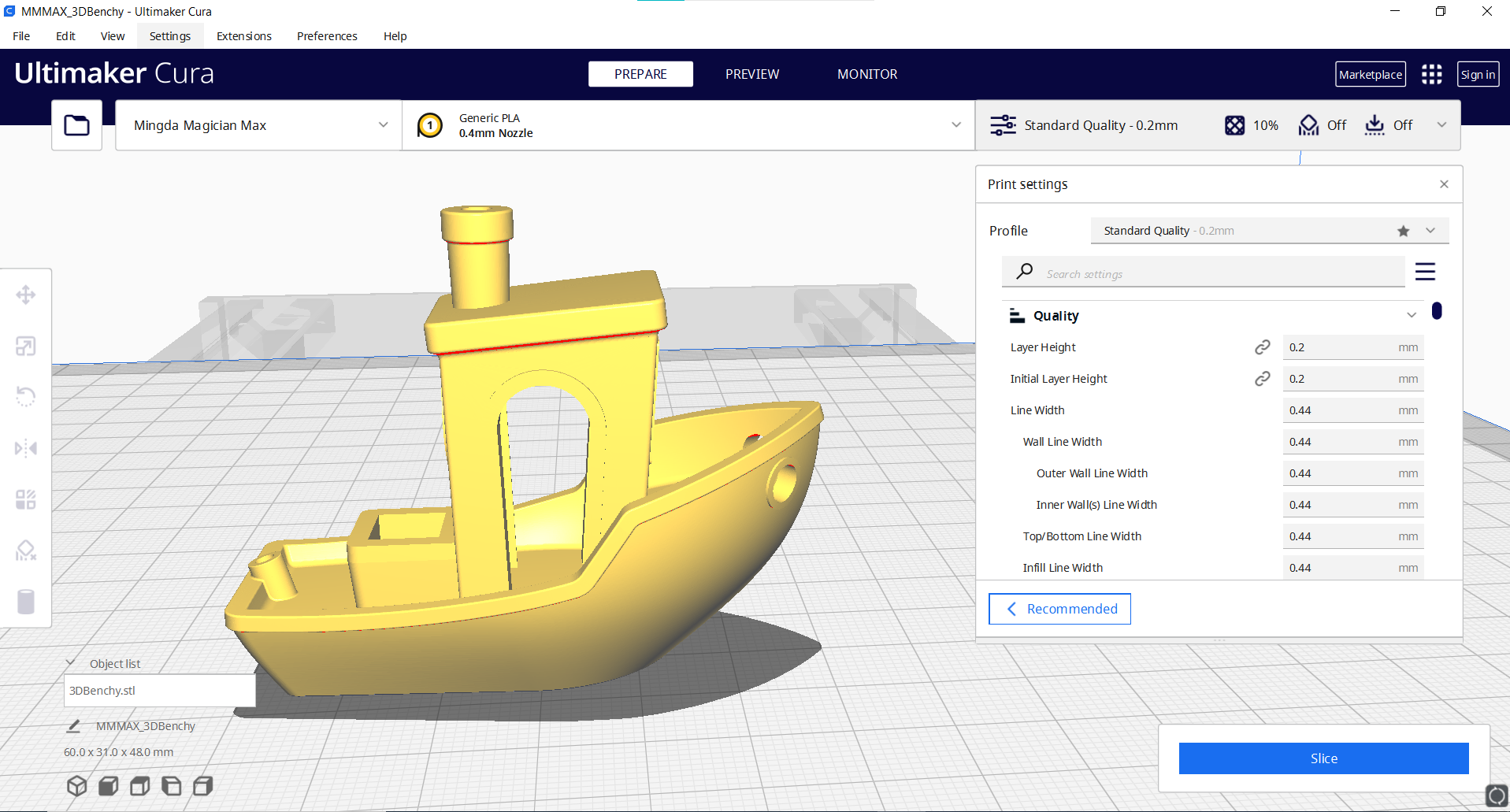1510x812 pixels.
Task: Click the Initial Layer Height value field
Action: [x=1353, y=379]
